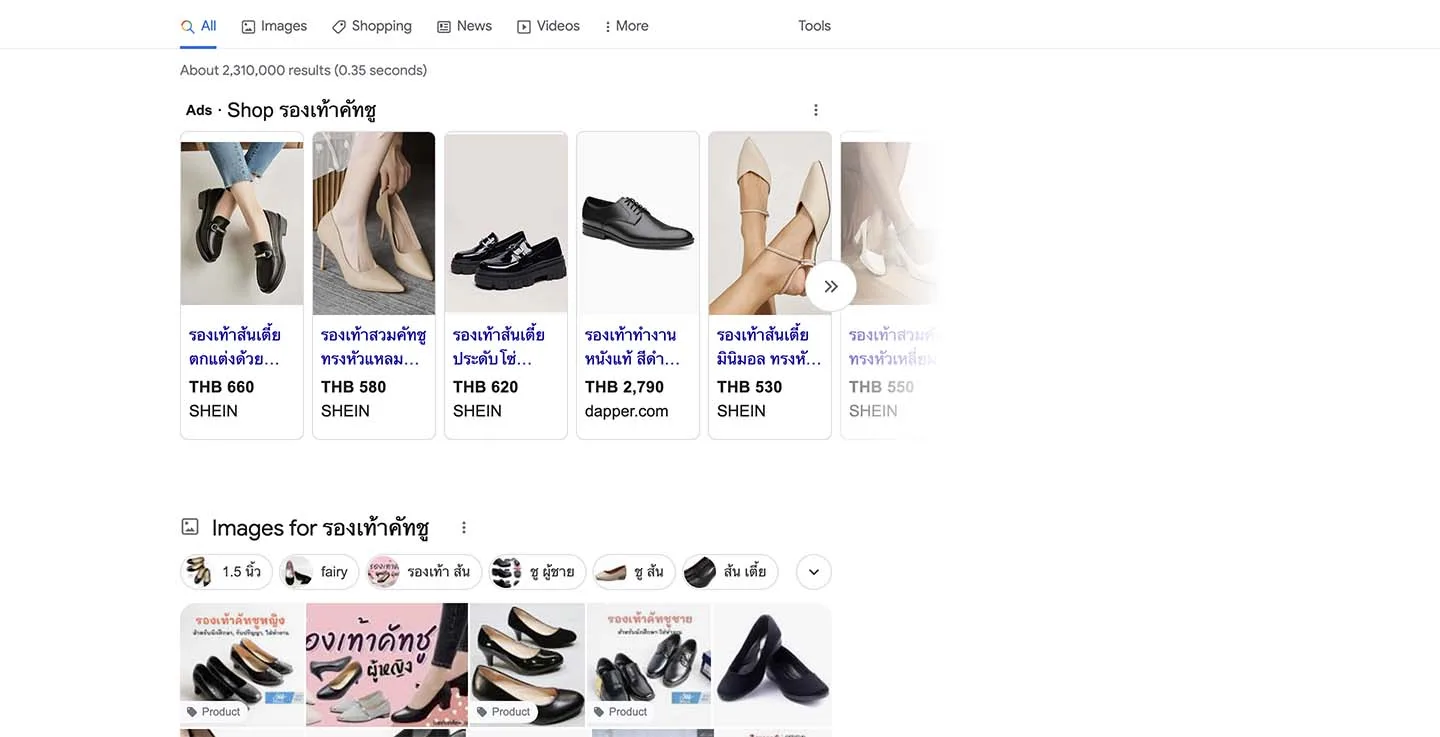1440x737 pixels.
Task: Click the Images tab picture icon
Action: (x=247, y=25)
